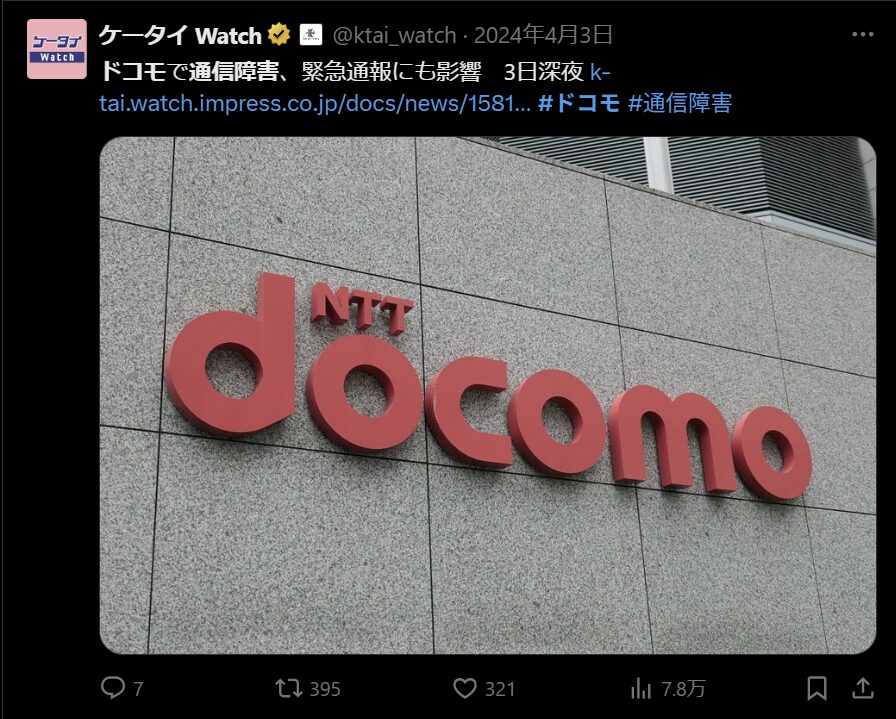896x719 pixels.
Task: View post analytics bar chart icon
Action: [x=641, y=688]
